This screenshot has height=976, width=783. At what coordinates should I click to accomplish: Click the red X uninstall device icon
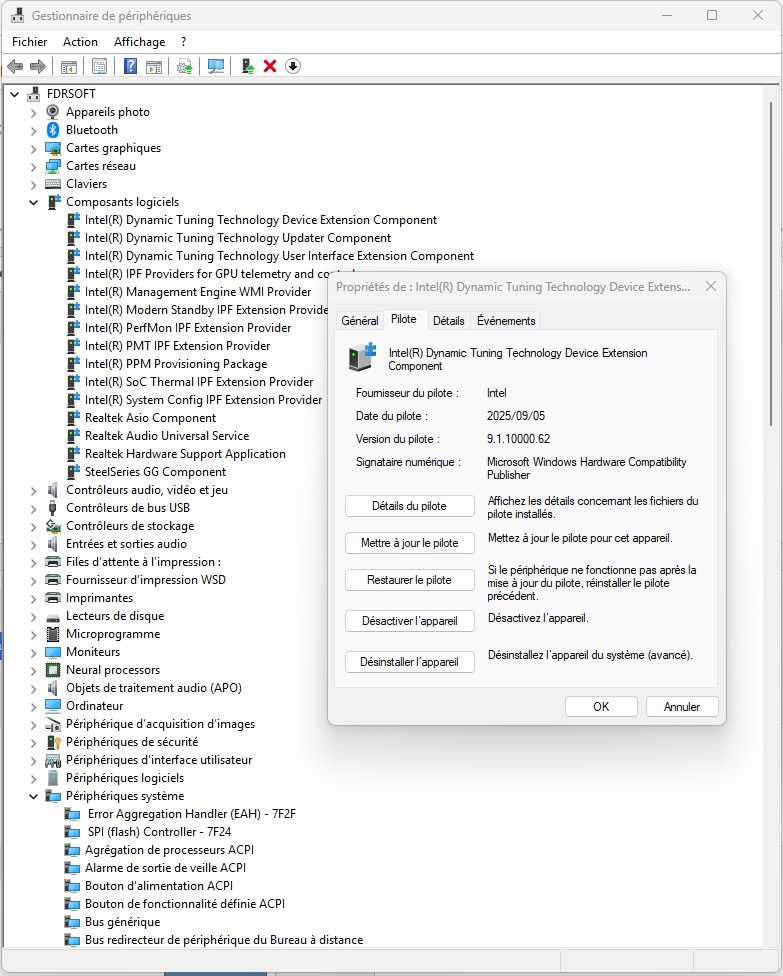(270, 66)
